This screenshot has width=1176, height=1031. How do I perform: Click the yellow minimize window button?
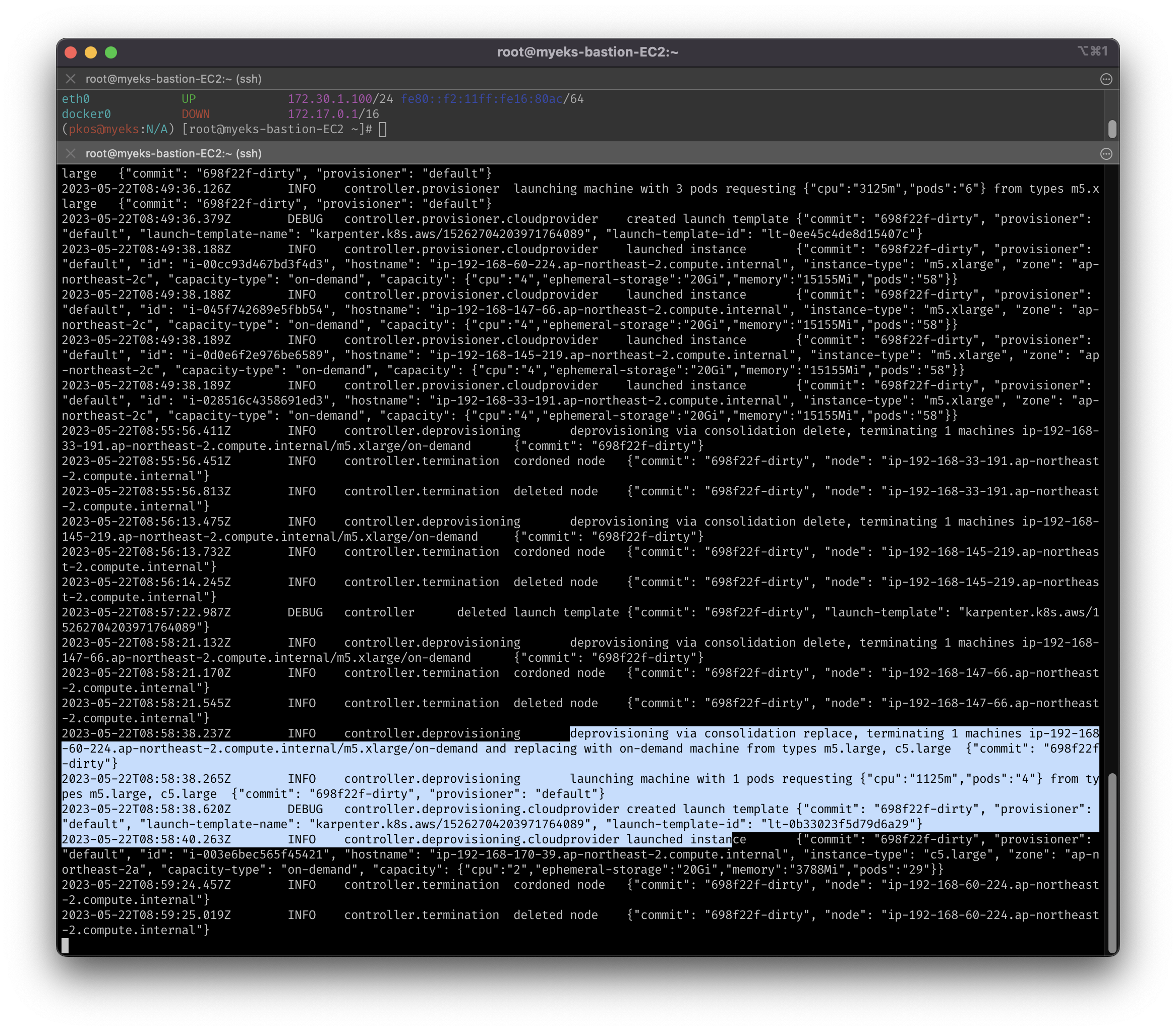pyautogui.click(x=91, y=52)
